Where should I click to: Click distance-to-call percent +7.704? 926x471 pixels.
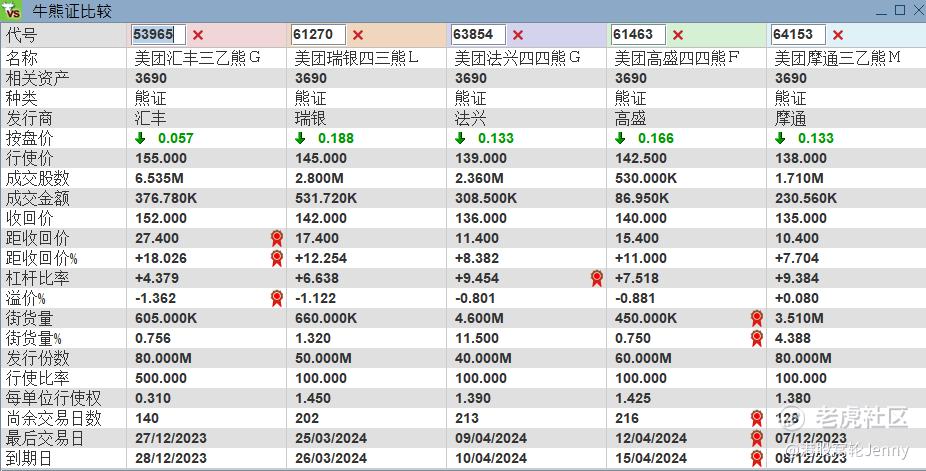click(x=797, y=259)
